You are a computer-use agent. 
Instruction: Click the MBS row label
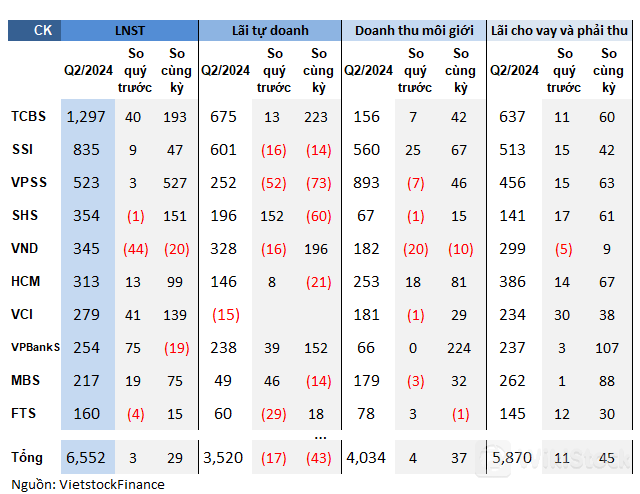(26, 381)
